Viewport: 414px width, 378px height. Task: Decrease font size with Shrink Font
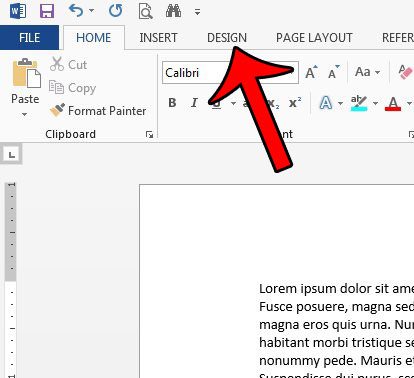(x=333, y=72)
